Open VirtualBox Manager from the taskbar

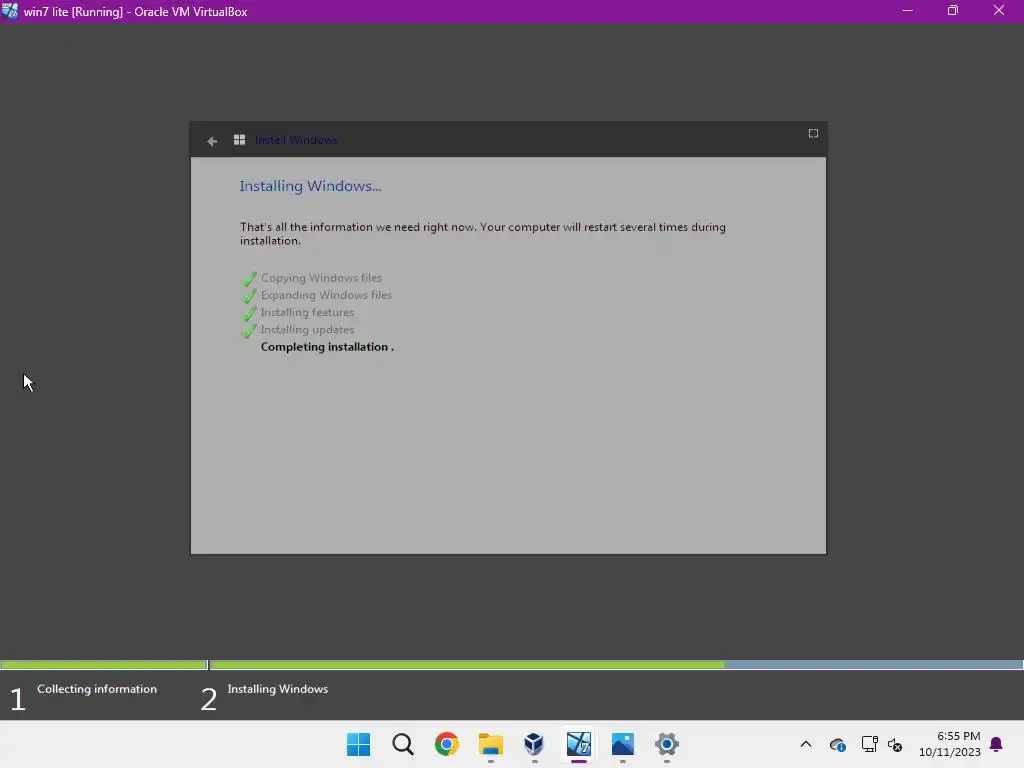click(x=534, y=744)
